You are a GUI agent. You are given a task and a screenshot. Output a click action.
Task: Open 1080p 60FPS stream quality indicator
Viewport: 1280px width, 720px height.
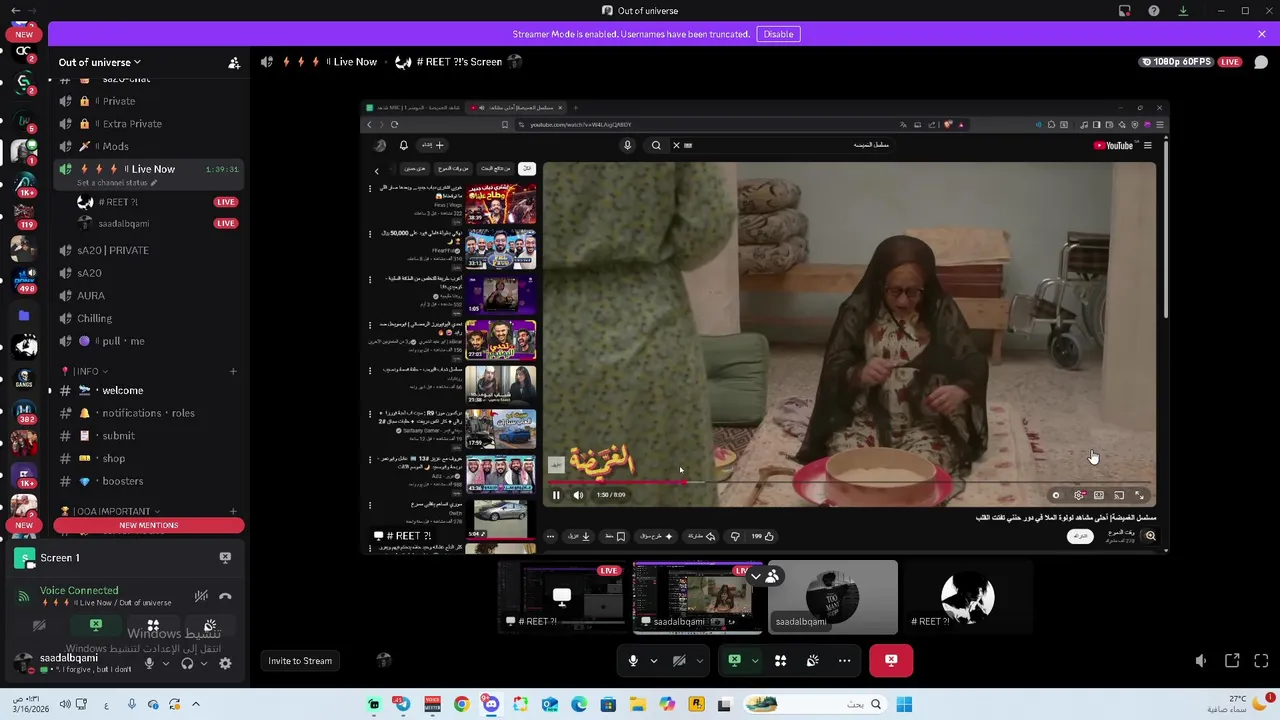[1178, 62]
